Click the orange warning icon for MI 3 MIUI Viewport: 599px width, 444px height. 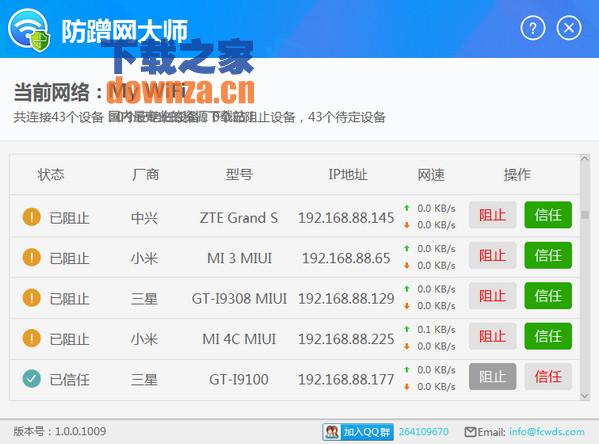point(31,257)
